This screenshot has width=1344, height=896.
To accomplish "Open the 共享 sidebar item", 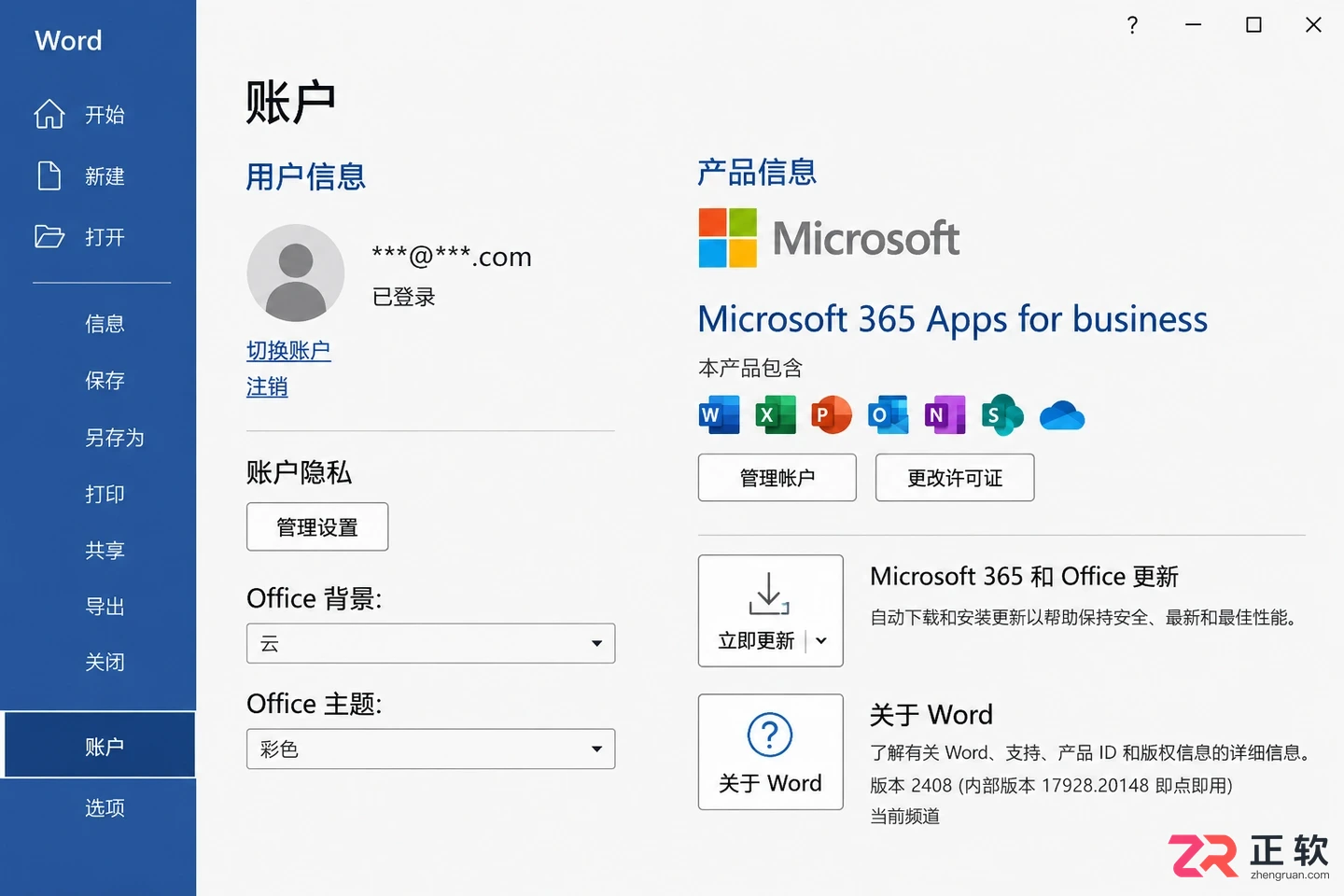I will pos(105,551).
